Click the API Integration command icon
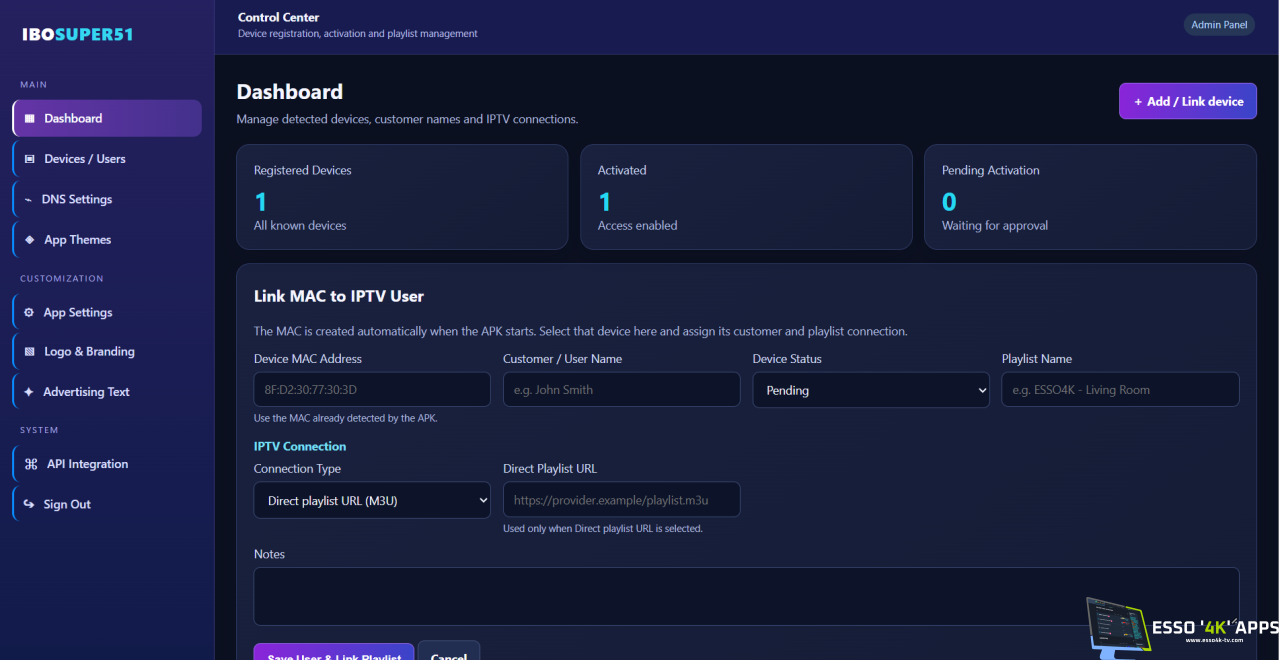This screenshot has height=660, width=1280. pos(31,464)
